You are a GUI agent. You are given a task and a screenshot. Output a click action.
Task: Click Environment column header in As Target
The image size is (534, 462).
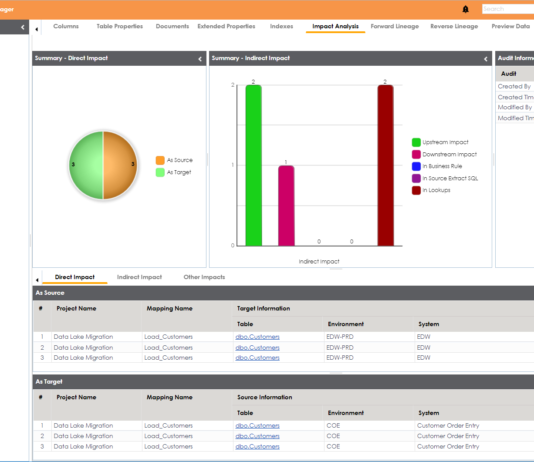point(346,413)
